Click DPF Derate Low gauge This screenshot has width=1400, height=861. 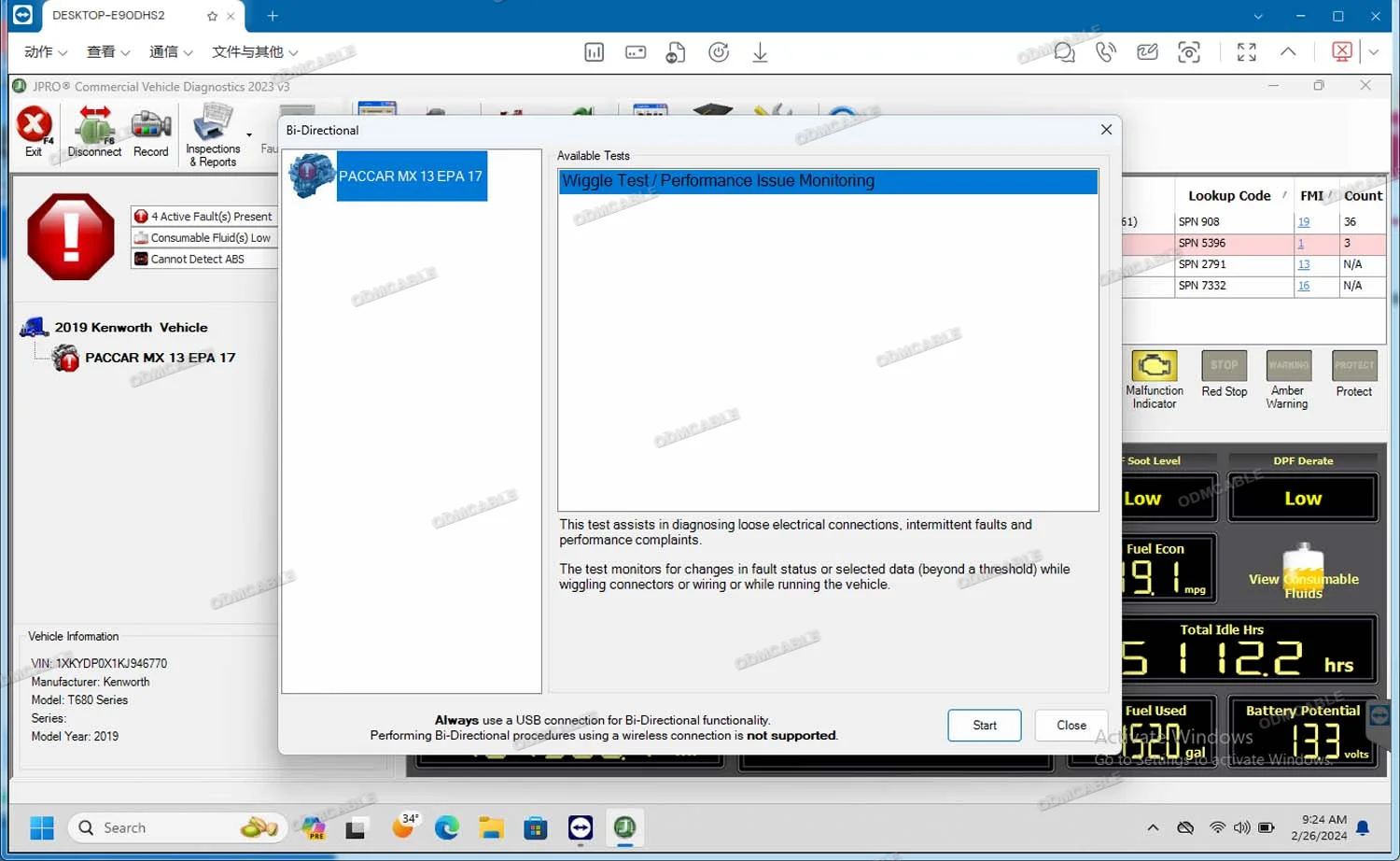pos(1303,498)
